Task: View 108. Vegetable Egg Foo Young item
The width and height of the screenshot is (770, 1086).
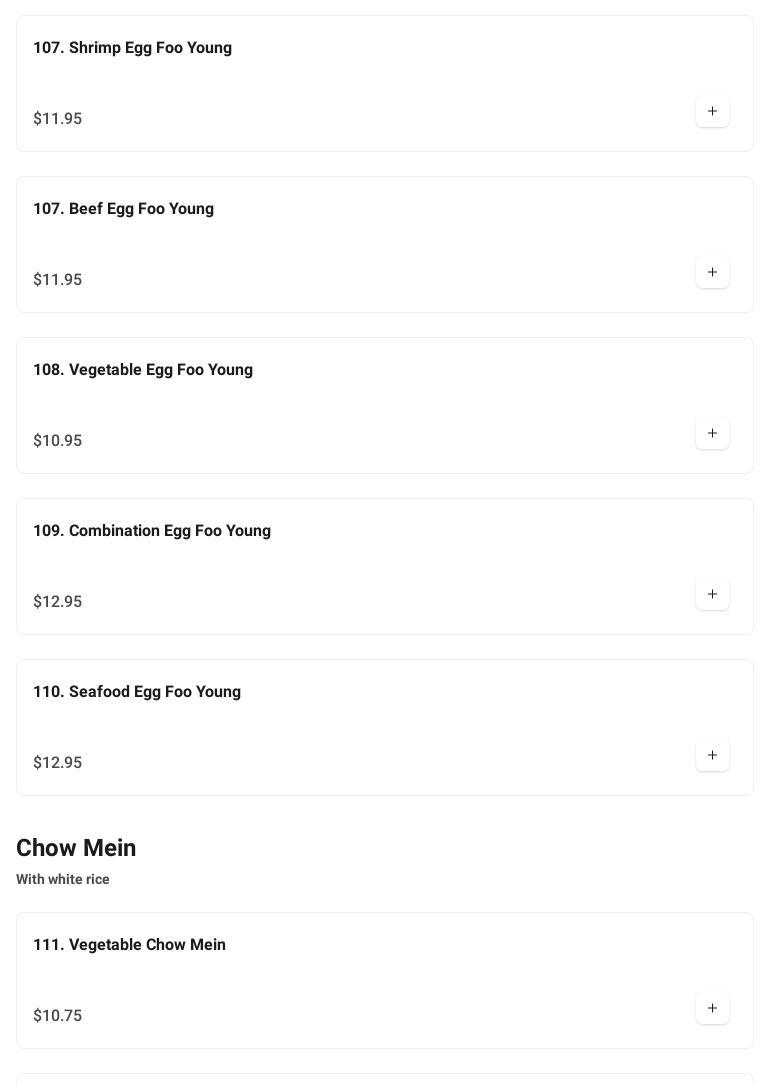Action: [x=143, y=370]
